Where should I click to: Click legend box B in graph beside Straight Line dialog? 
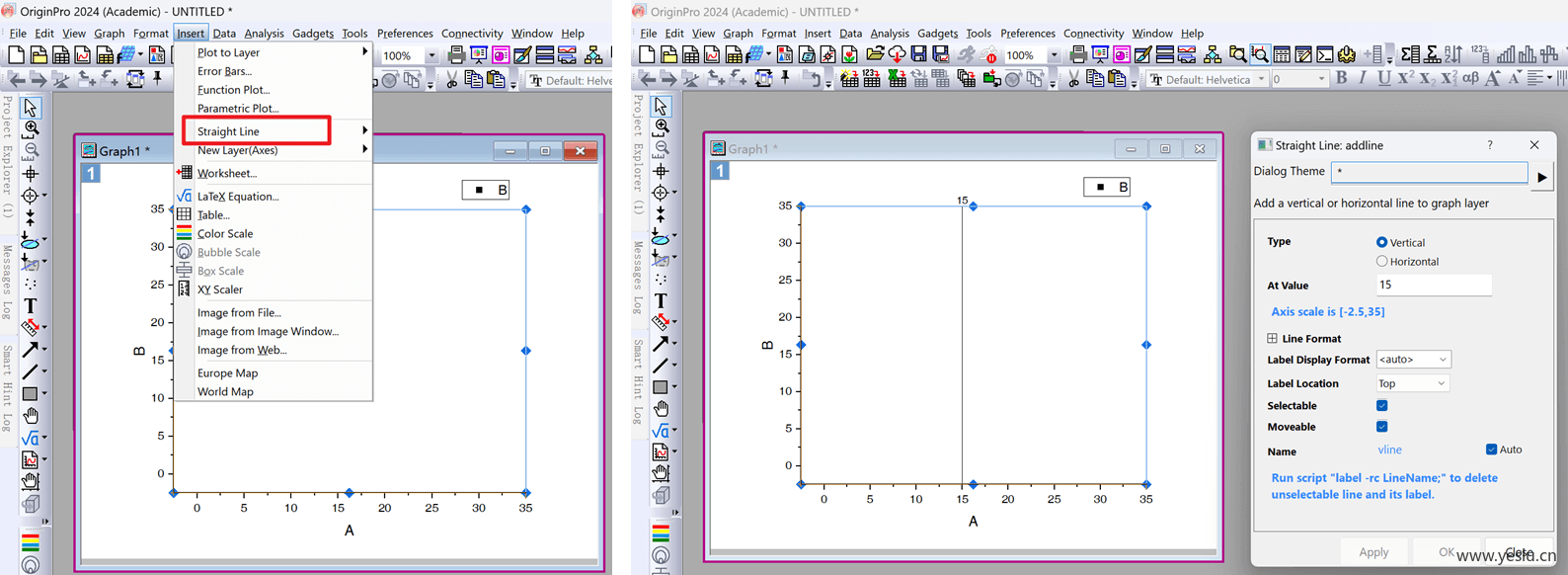tap(1107, 187)
